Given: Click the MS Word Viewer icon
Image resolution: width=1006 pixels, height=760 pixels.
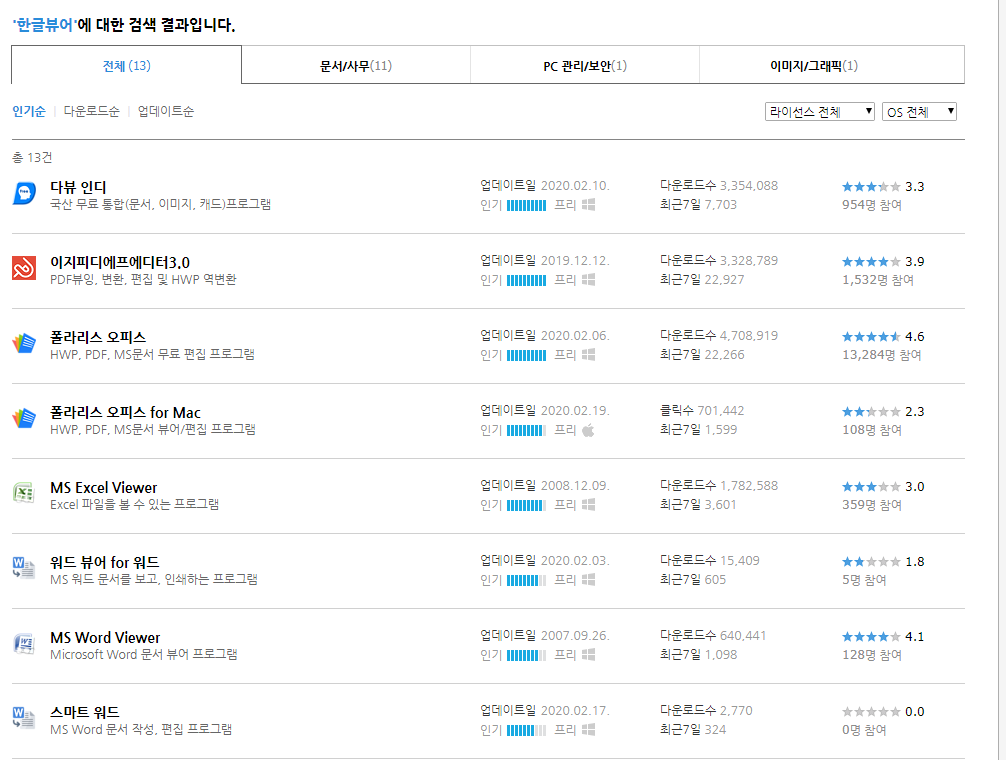Looking at the screenshot, I should tap(24, 643).
